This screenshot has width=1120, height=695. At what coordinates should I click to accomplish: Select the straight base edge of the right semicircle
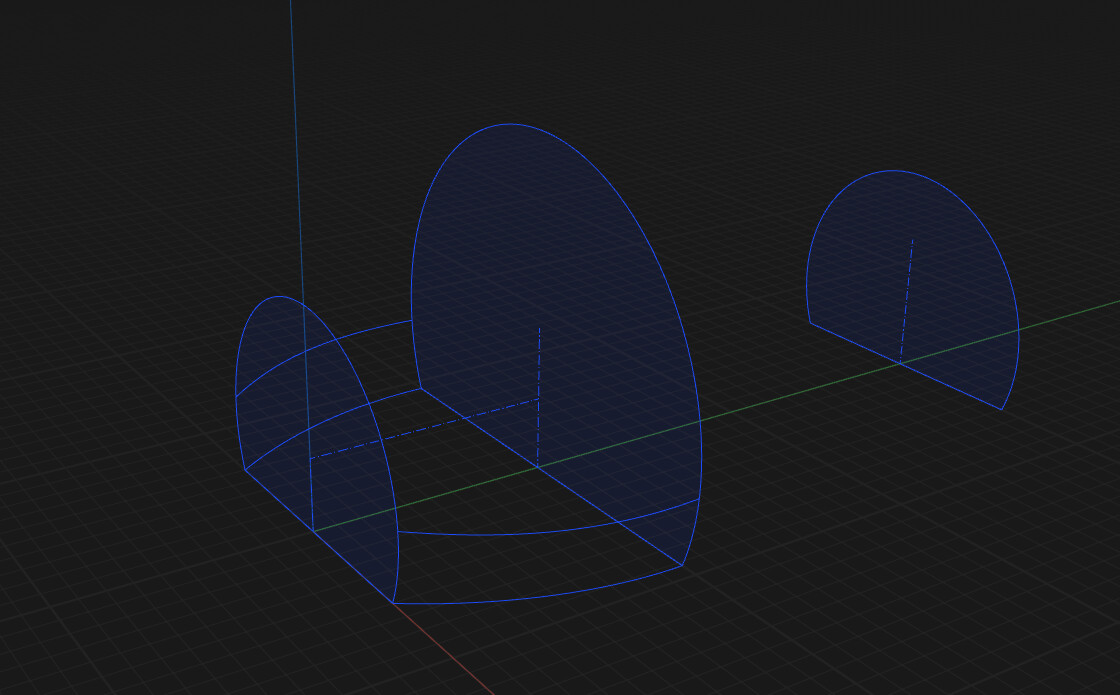(906, 366)
